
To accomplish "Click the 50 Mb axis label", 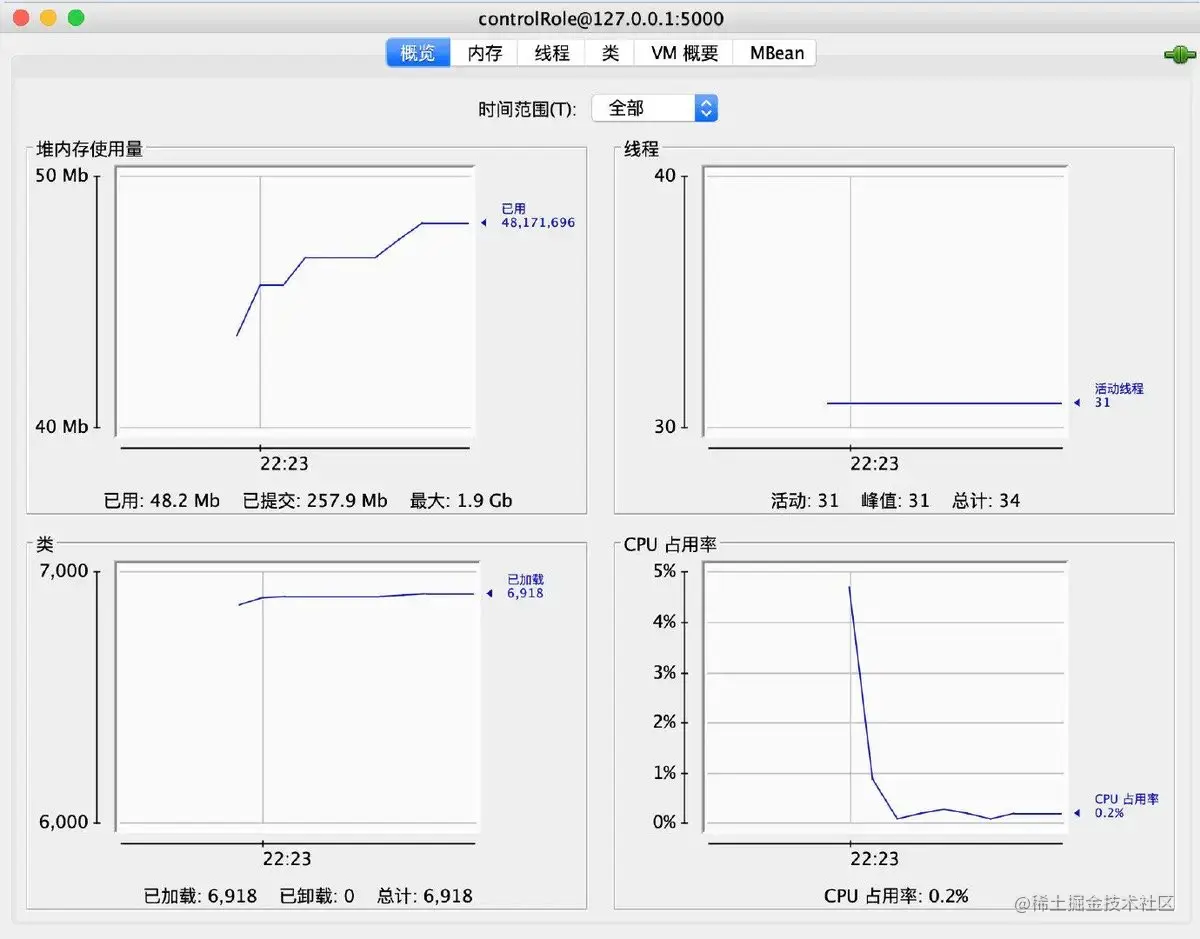I will [62, 176].
